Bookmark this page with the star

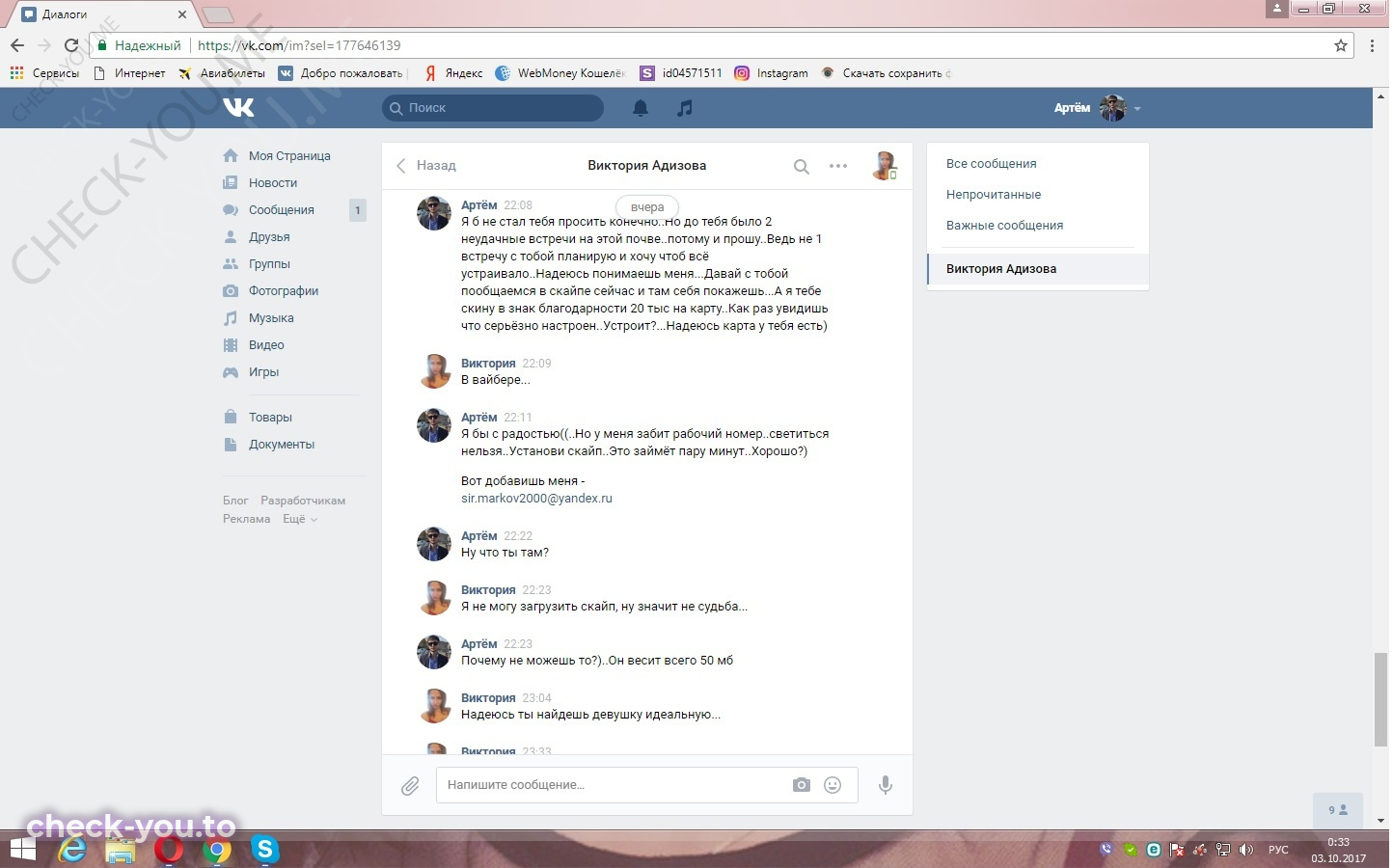pyautogui.click(x=1341, y=45)
